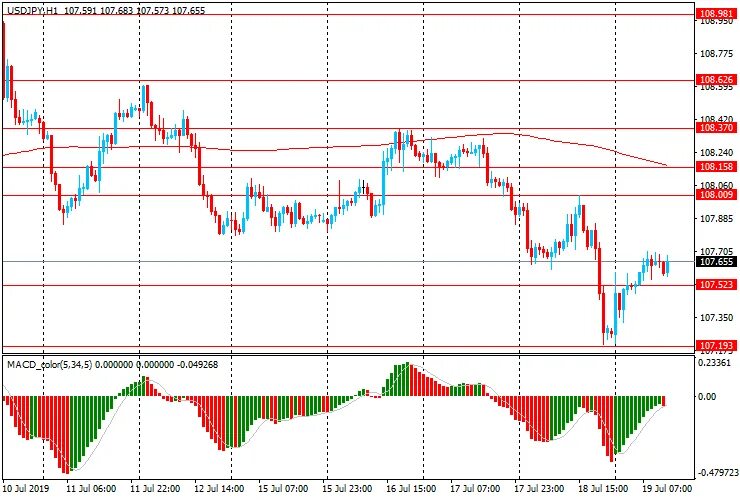
Task: Click the 107.705 price scale value
Action: pyautogui.click(x=716, y=252)
